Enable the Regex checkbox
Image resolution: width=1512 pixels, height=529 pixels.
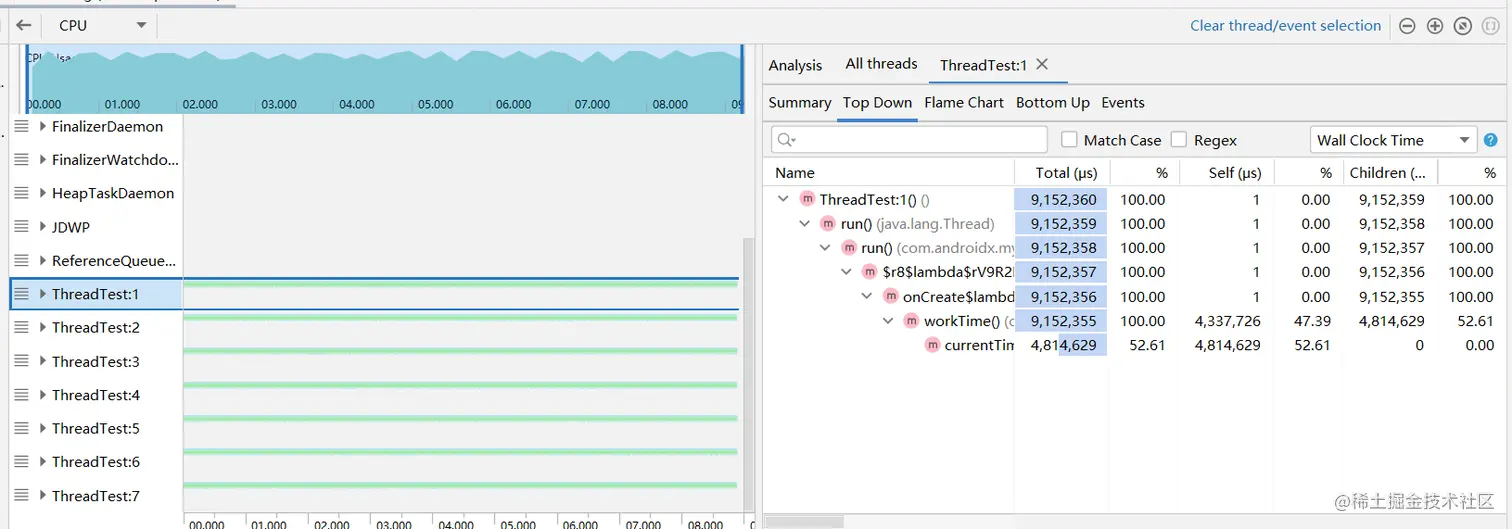pos(1179,141)
